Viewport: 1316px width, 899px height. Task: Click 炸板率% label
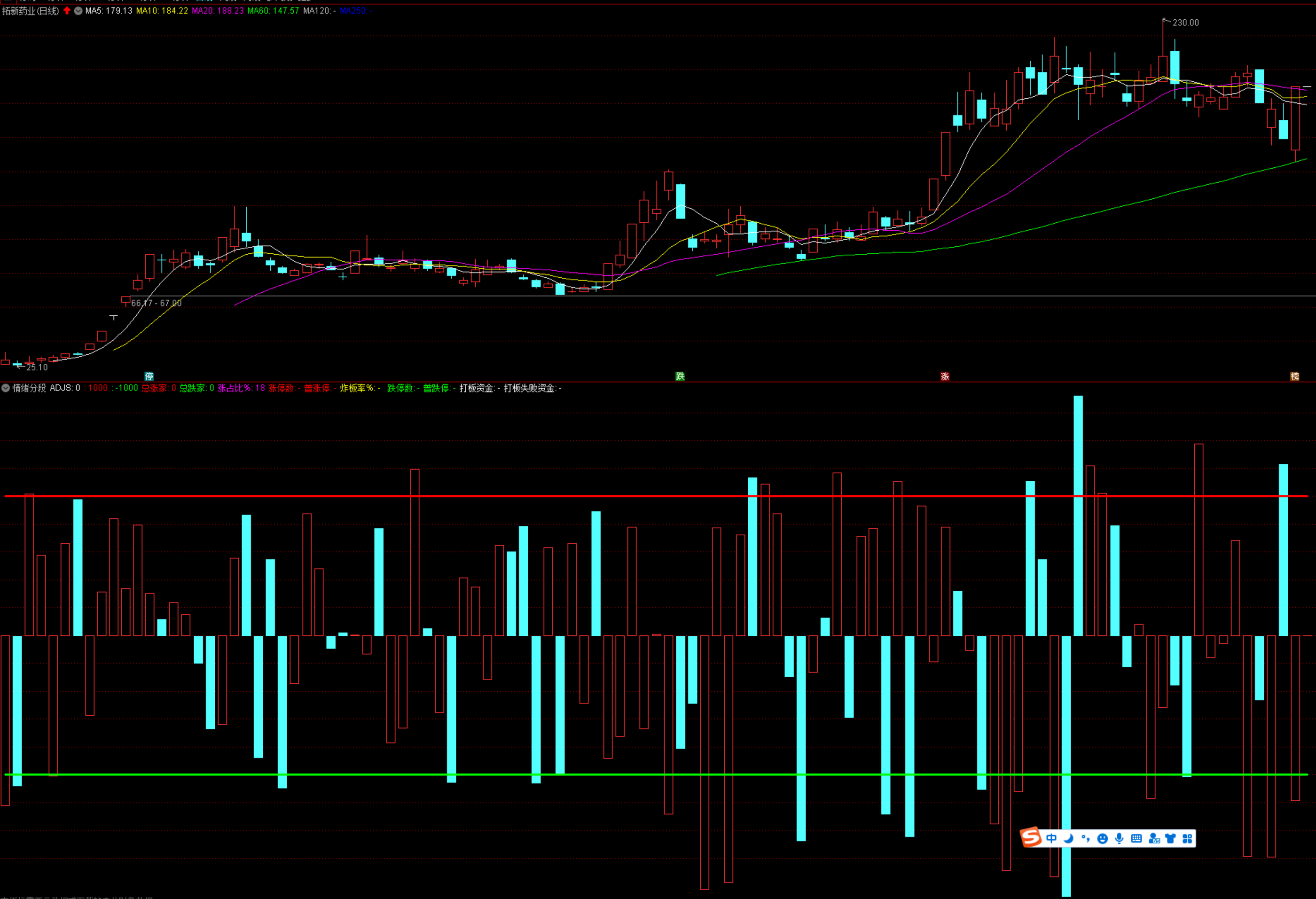click(360, 388)
